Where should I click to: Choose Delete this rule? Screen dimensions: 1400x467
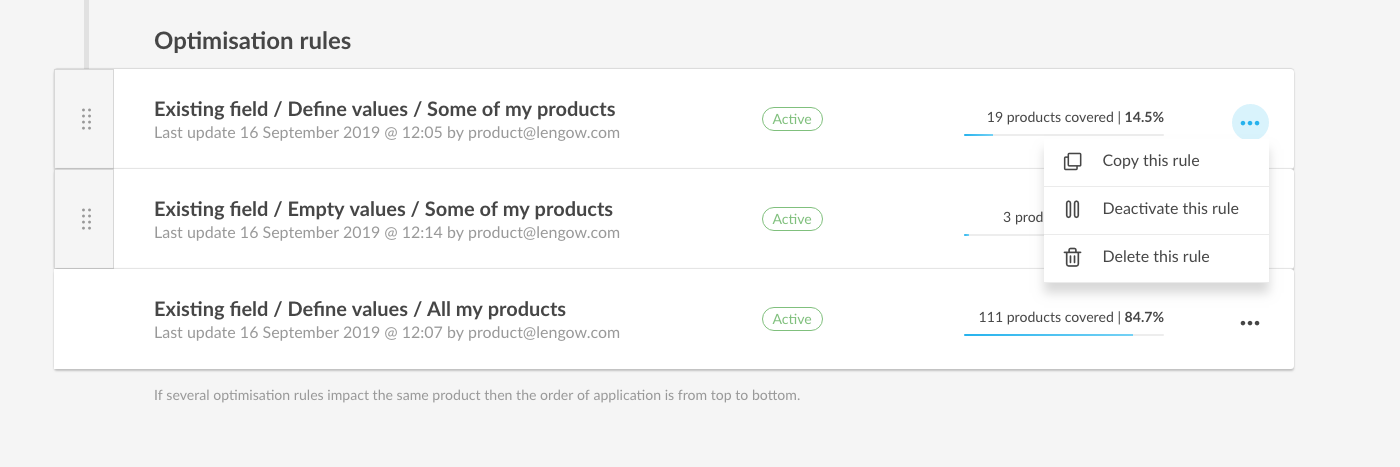coord(1156,257)
